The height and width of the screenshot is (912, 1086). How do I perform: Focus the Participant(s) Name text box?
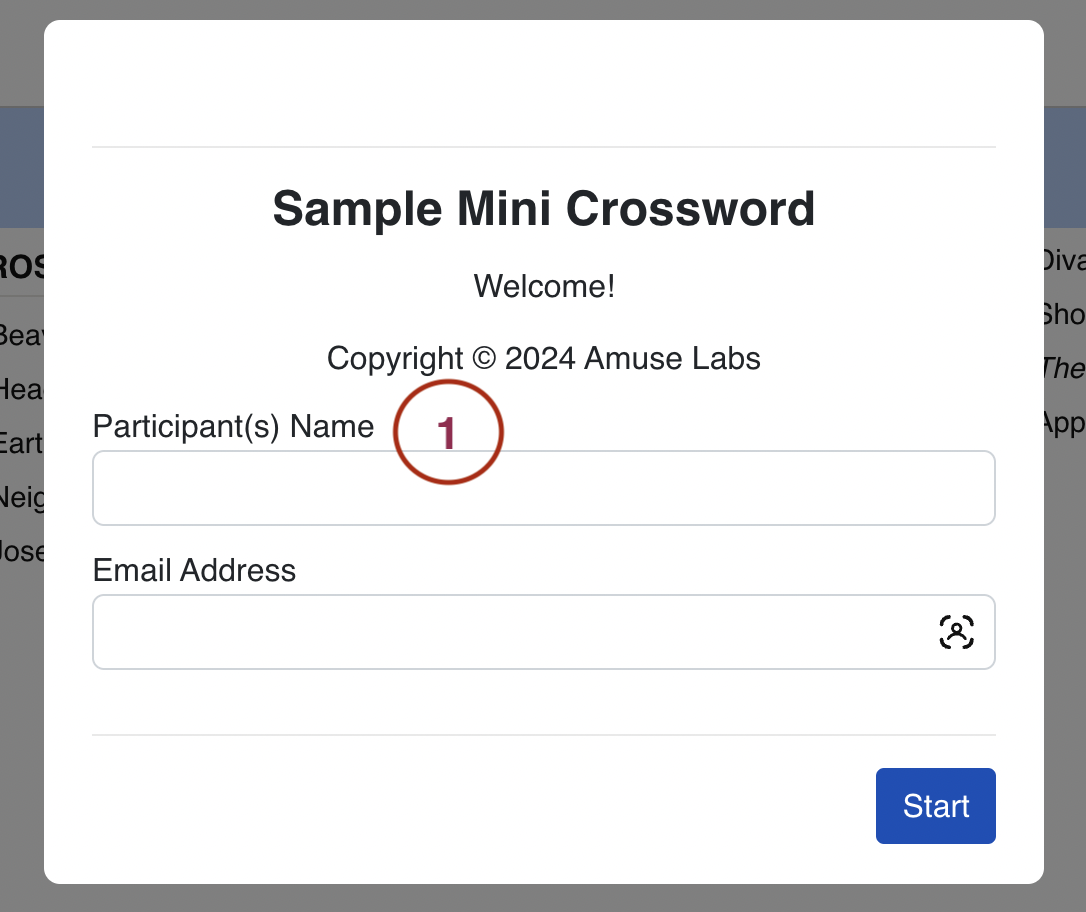point(544,488)
